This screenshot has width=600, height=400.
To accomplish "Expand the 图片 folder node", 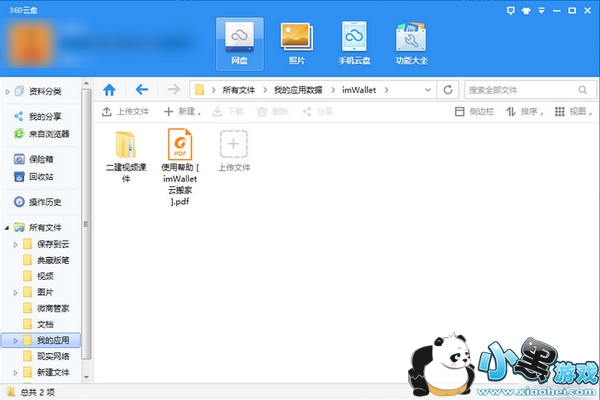I will tap(15, 292).
